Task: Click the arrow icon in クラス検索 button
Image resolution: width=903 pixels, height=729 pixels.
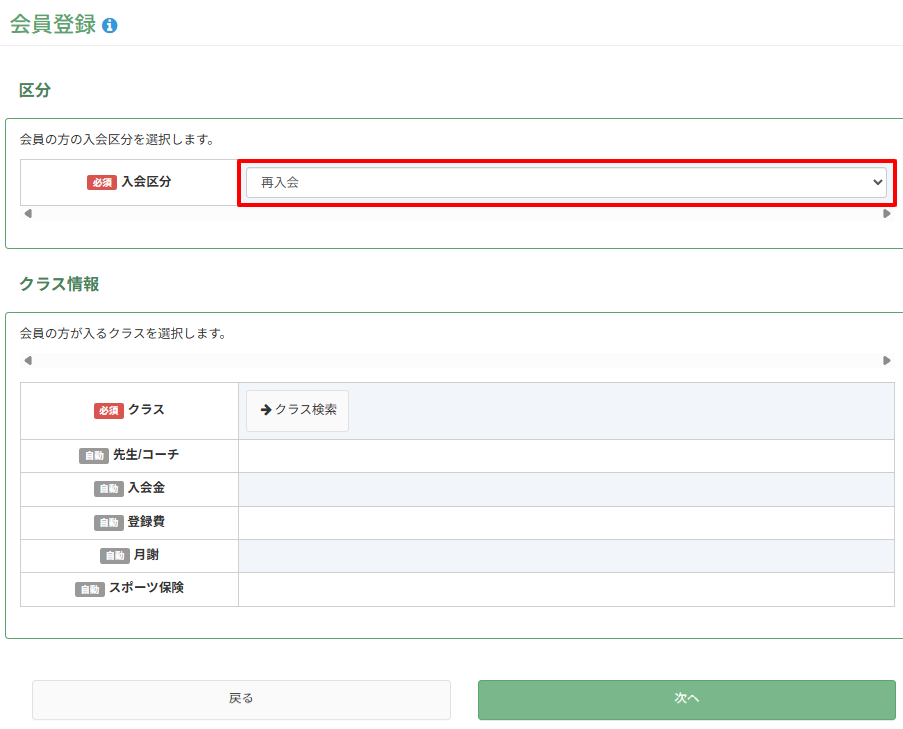Action: [x=265, y=410]
